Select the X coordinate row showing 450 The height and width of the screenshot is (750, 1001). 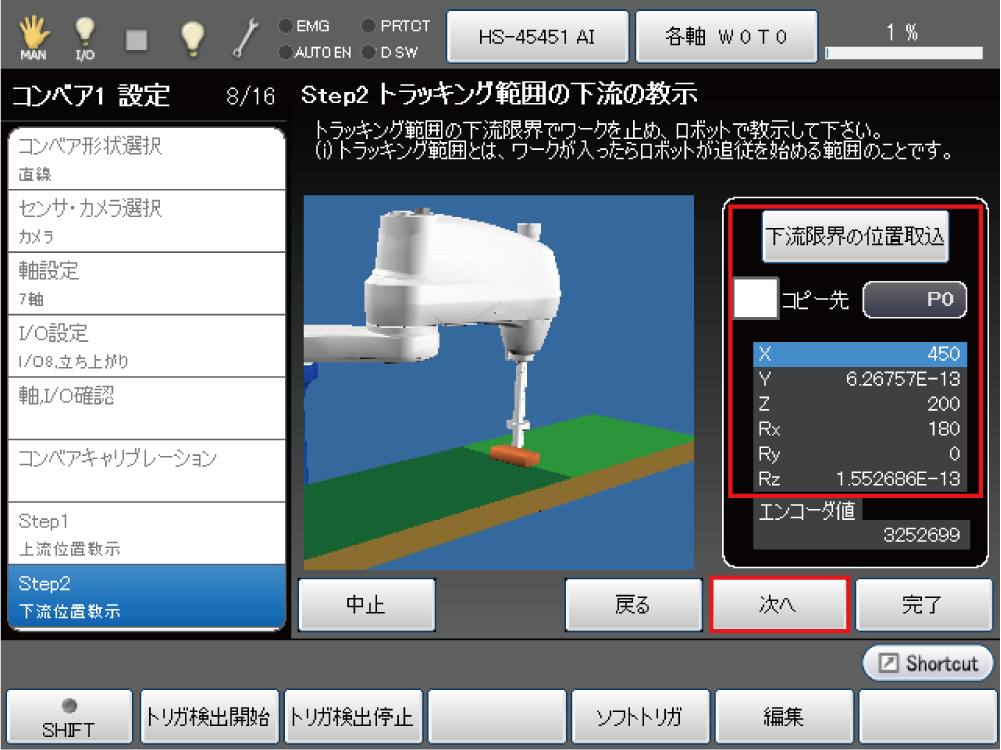860,354
